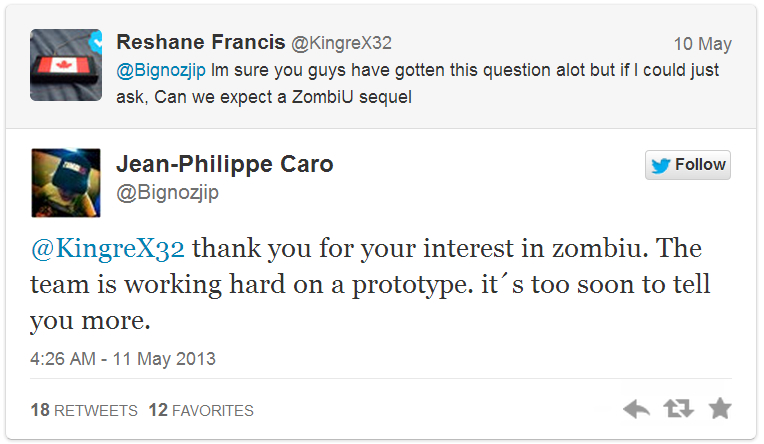This screenshot has width=764, height=444.
Task: Click the retweet icon
Action: (677, 409)
